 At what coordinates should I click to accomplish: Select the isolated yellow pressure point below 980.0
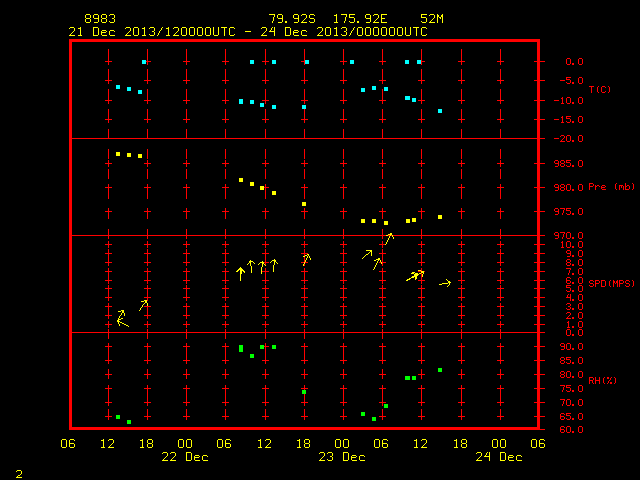(x=304, y=204)
